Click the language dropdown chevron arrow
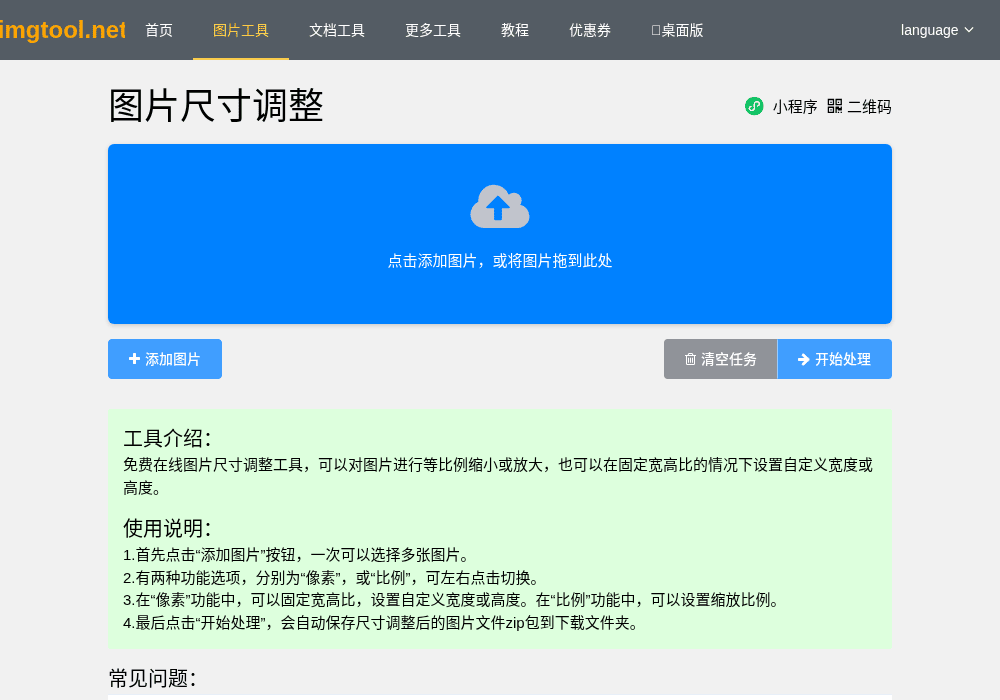 click(969, 30)
